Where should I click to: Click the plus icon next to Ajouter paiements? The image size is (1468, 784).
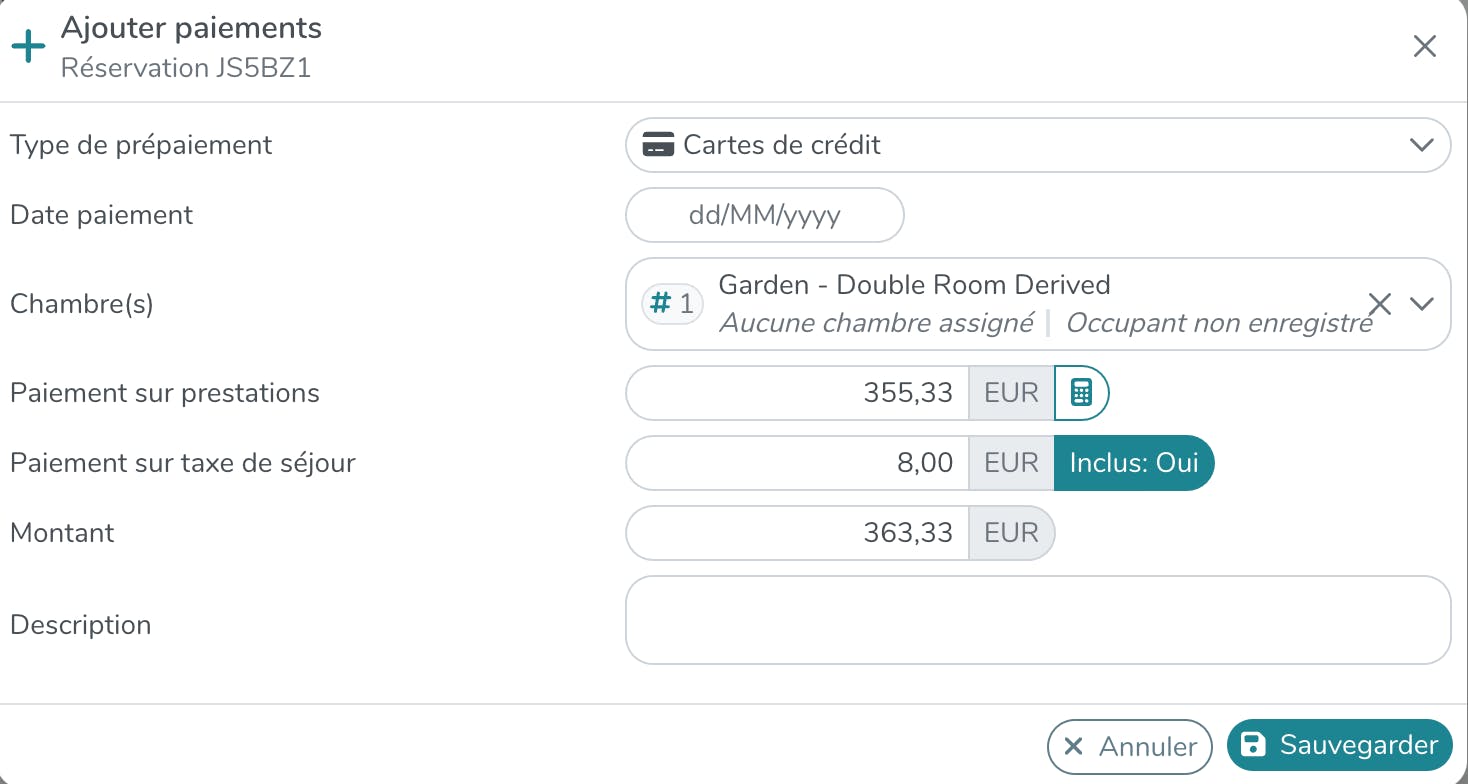pyautogui.click(x=28, y=47)
